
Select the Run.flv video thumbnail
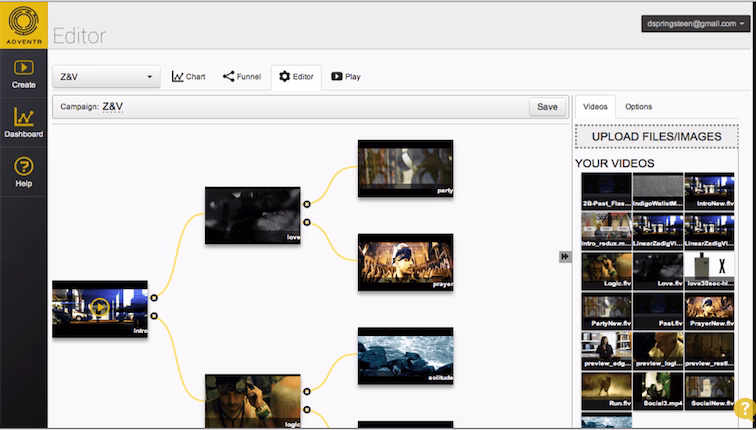tap(607, 390)
